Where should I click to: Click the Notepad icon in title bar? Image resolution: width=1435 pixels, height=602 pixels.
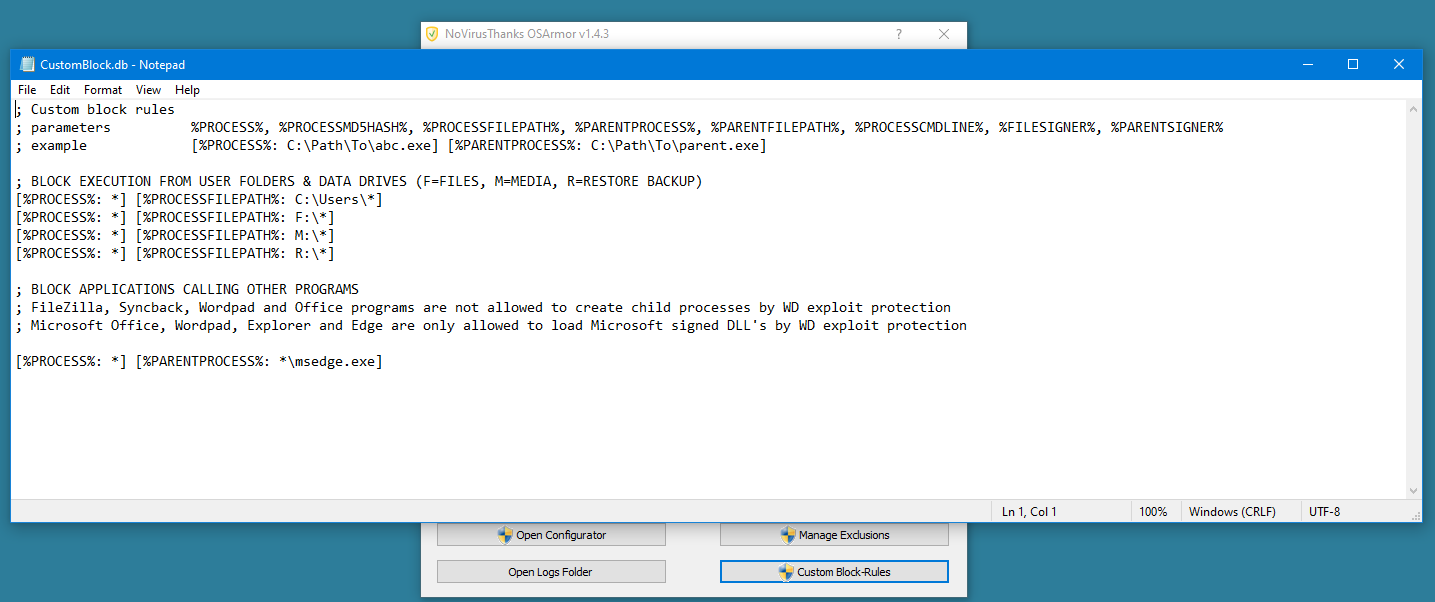point(27,64)
